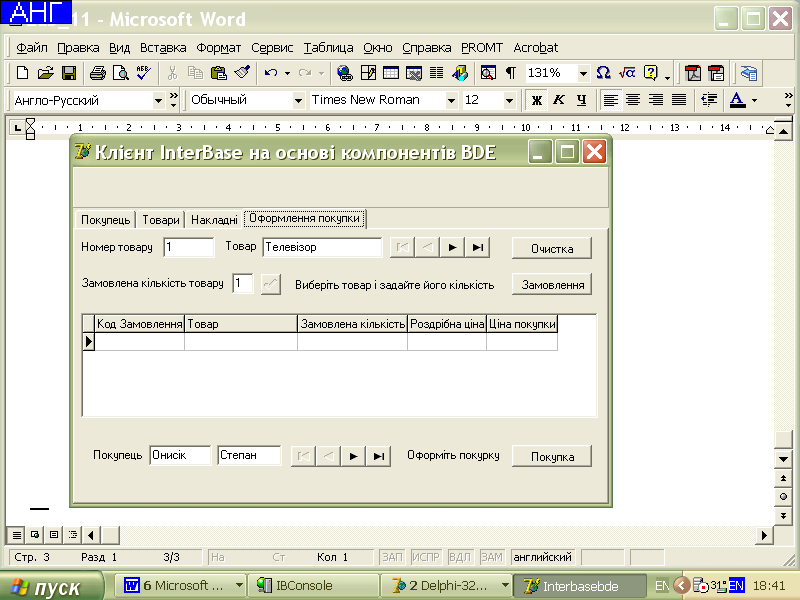Click the Очистка button

(552, 248)
